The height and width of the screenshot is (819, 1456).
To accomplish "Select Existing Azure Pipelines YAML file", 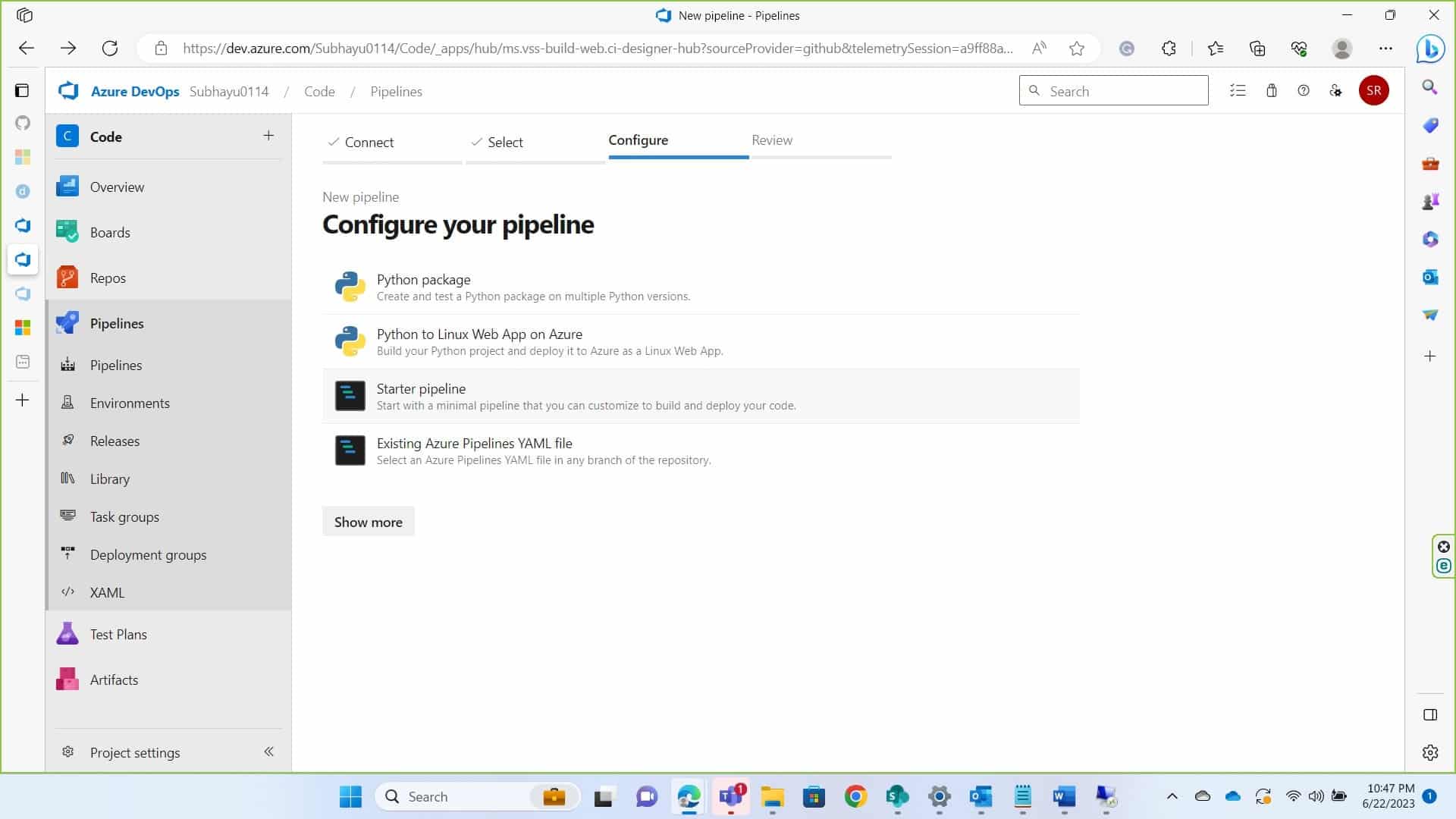I will point(474,444).
